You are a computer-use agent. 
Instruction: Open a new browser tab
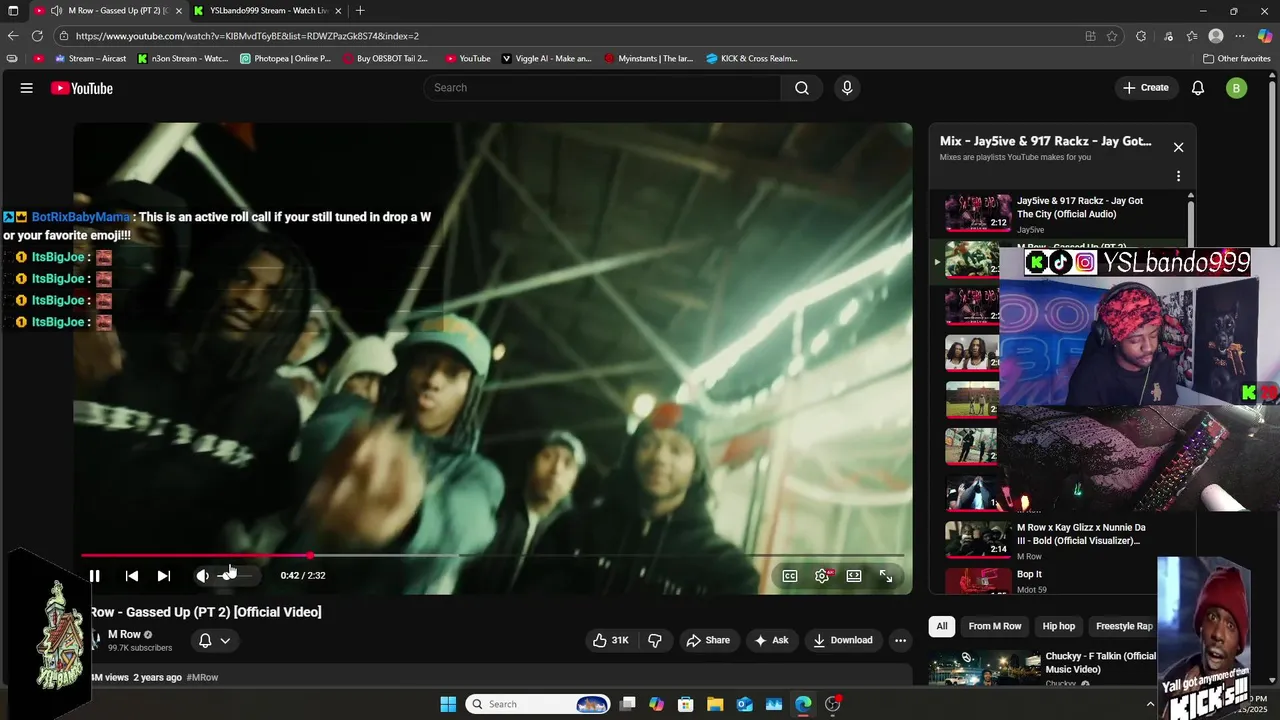pyautogui.click(x=360, y=10)
